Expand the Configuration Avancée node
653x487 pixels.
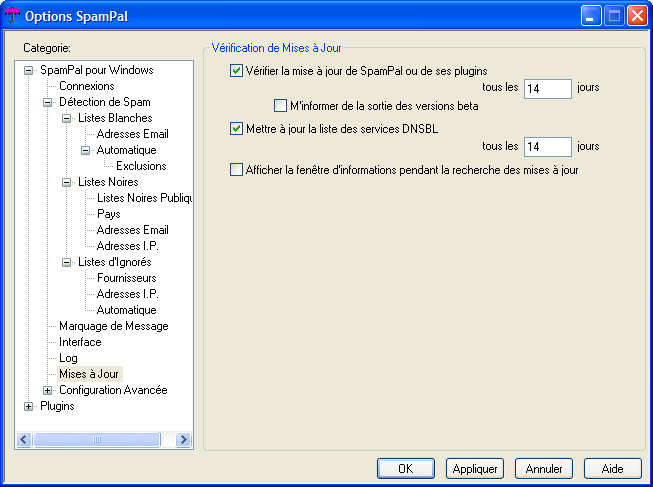(47, 390)
